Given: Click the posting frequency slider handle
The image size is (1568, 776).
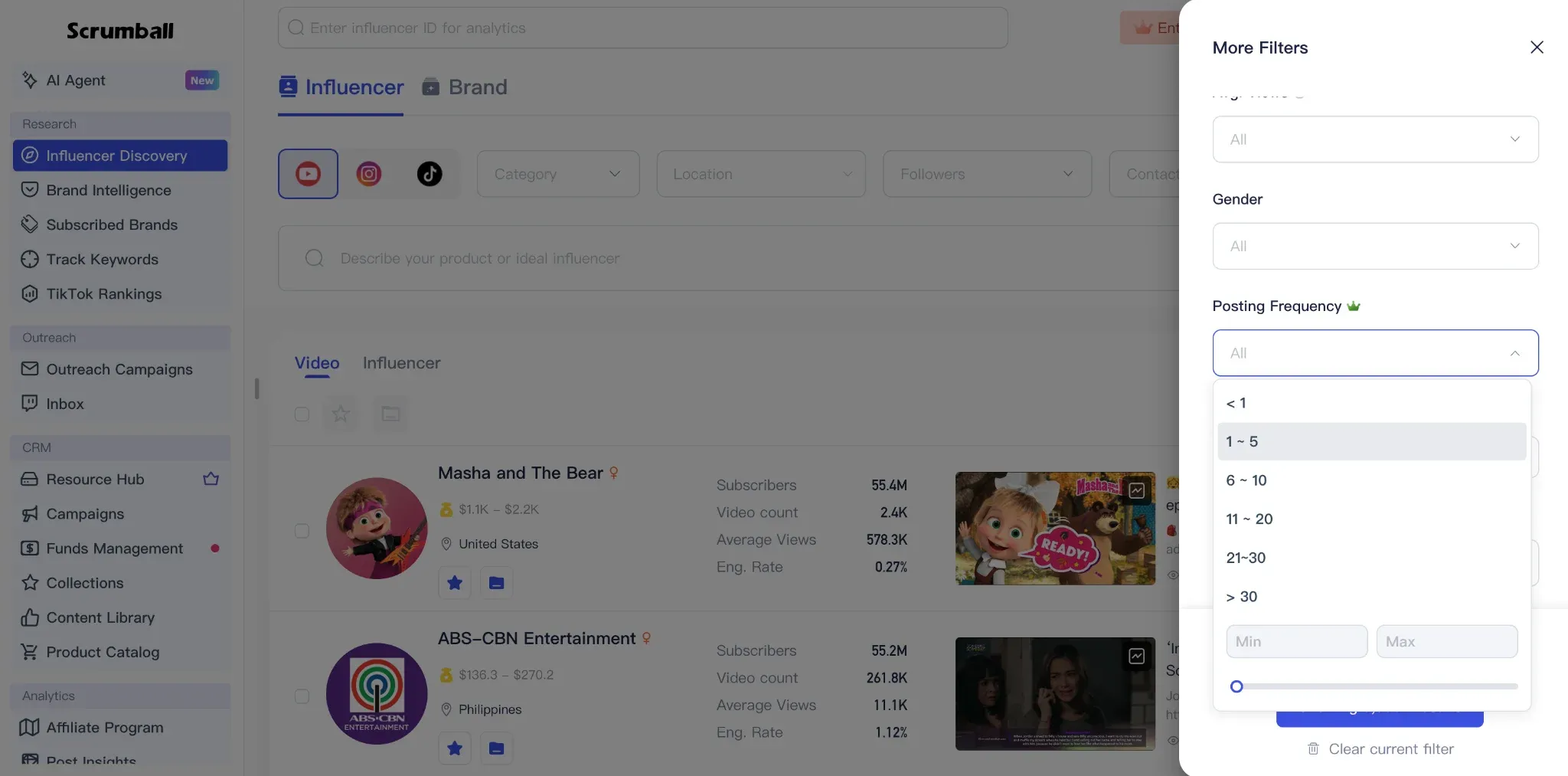Looking at the screenshot, I should [x=1236, y=686].
